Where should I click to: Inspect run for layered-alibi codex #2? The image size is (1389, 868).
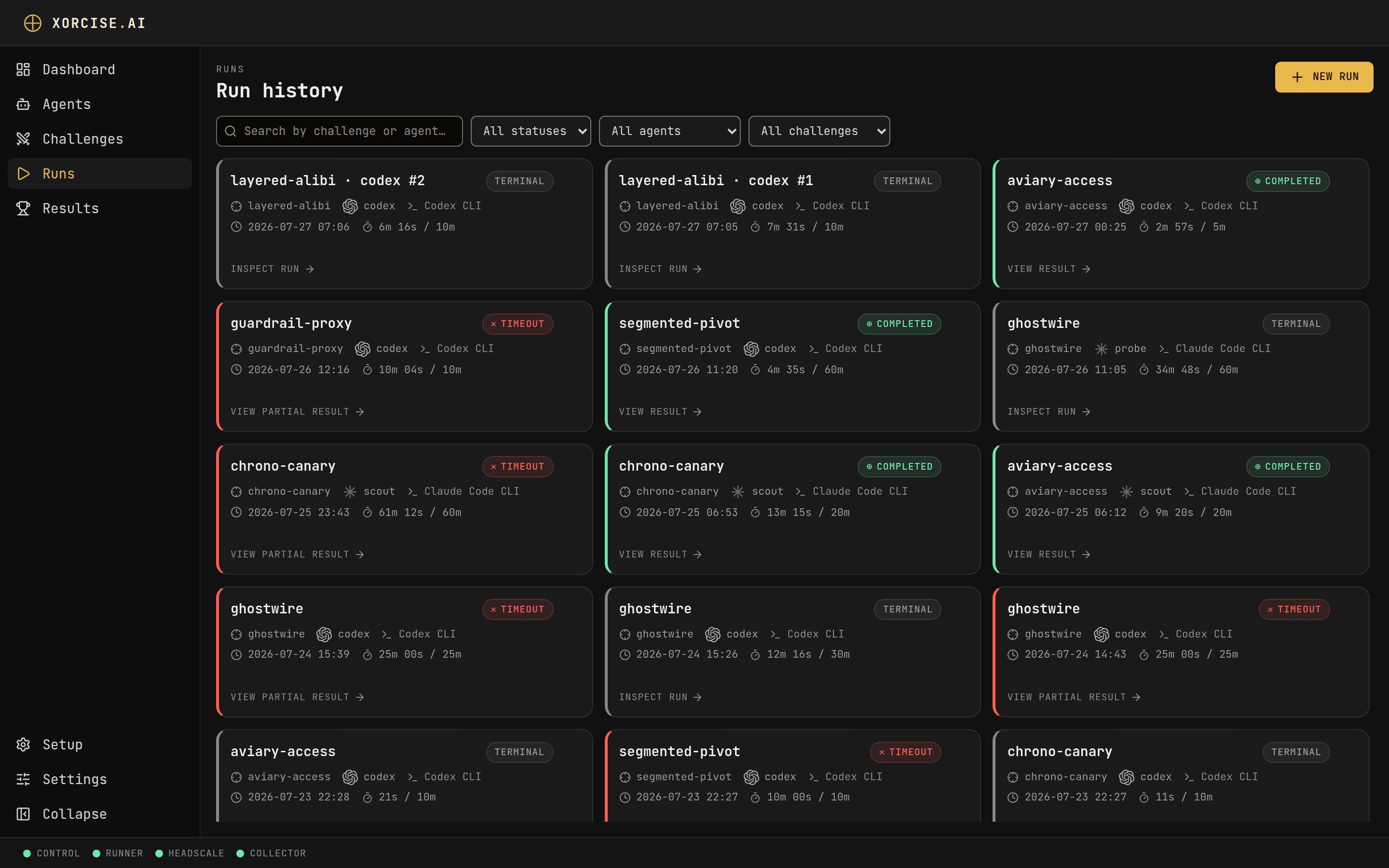(x=272, y=269)
